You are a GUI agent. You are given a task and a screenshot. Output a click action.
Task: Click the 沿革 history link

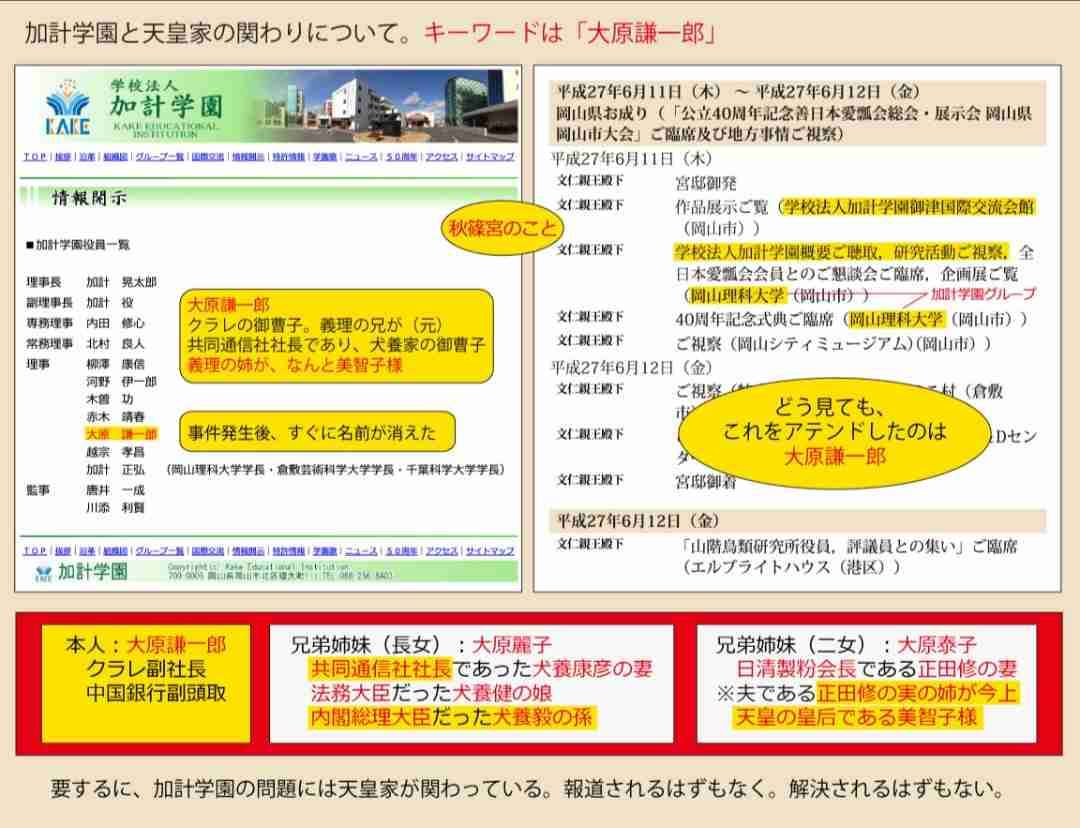pyautogui.click(x=89, y=157)
